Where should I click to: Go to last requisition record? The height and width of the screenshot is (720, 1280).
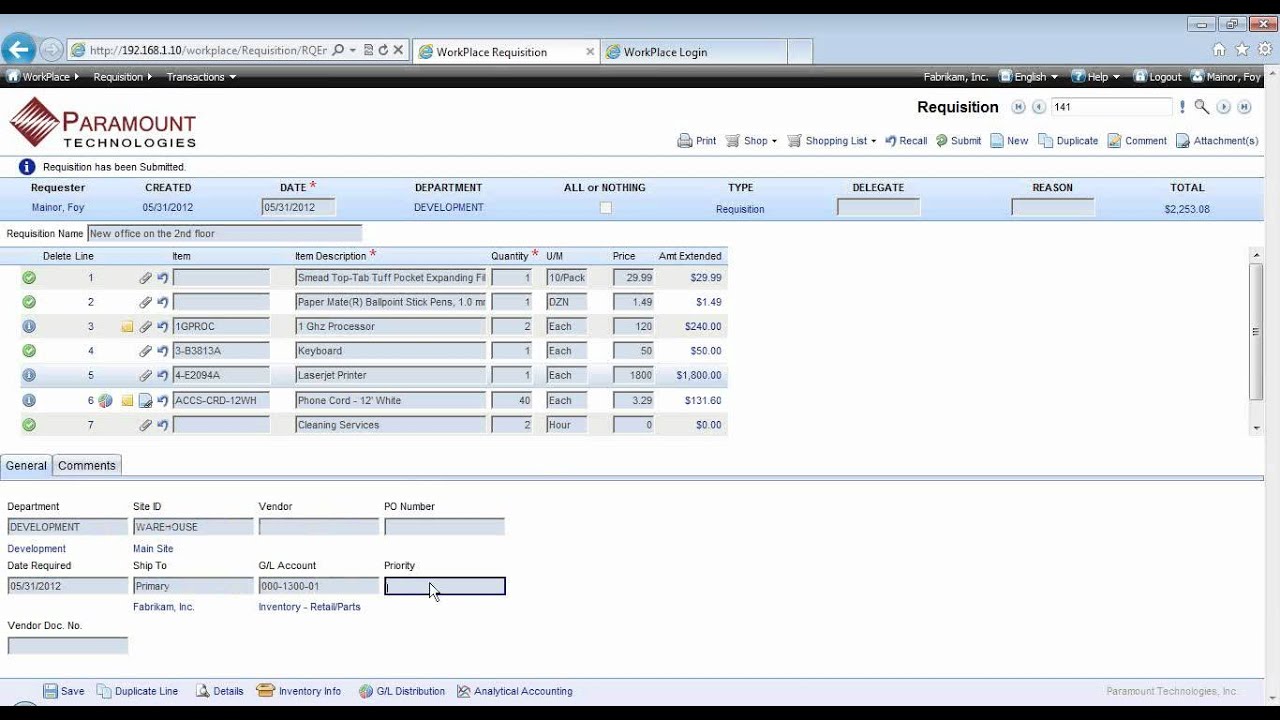(1244, 107)
